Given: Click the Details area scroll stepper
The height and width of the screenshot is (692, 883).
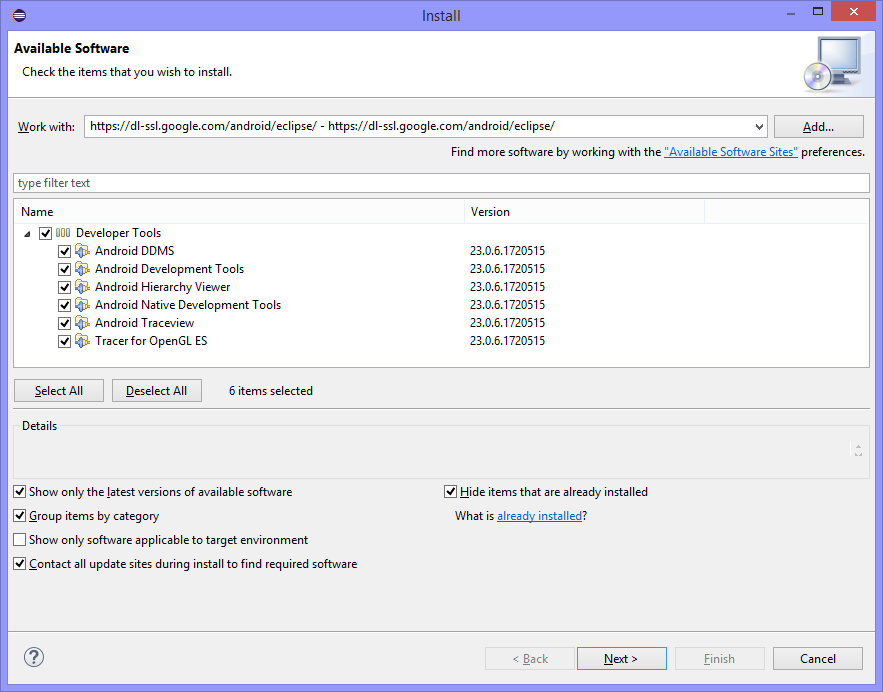Looking at the screenshot, I should tap(858, 450).
